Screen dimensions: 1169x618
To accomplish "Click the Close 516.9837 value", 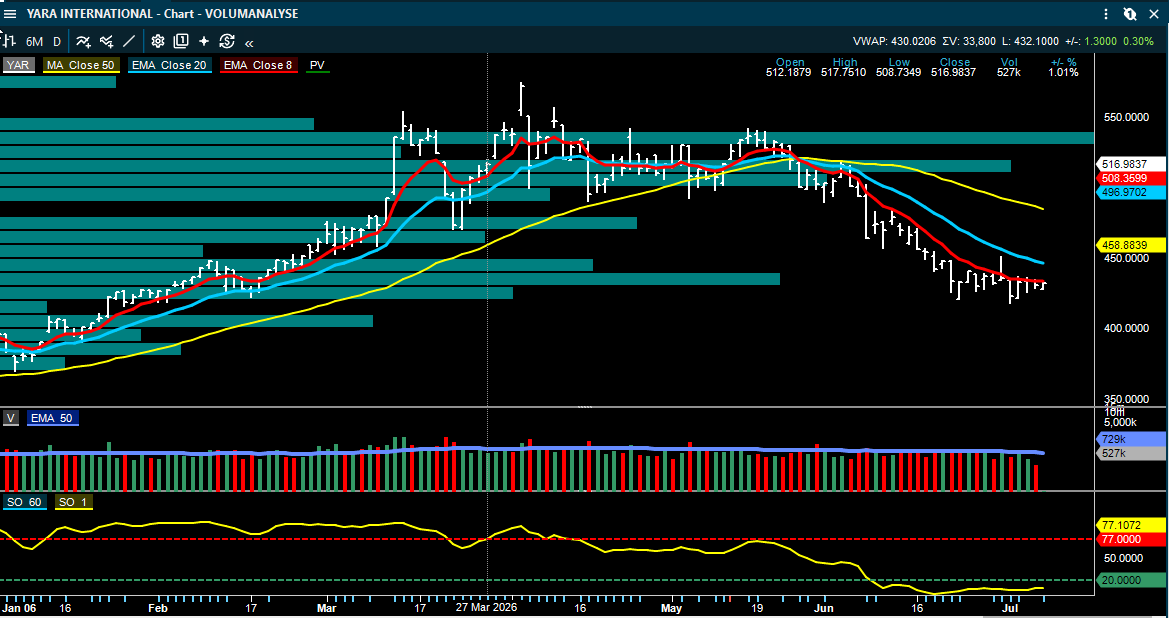I will pos(955,72).
